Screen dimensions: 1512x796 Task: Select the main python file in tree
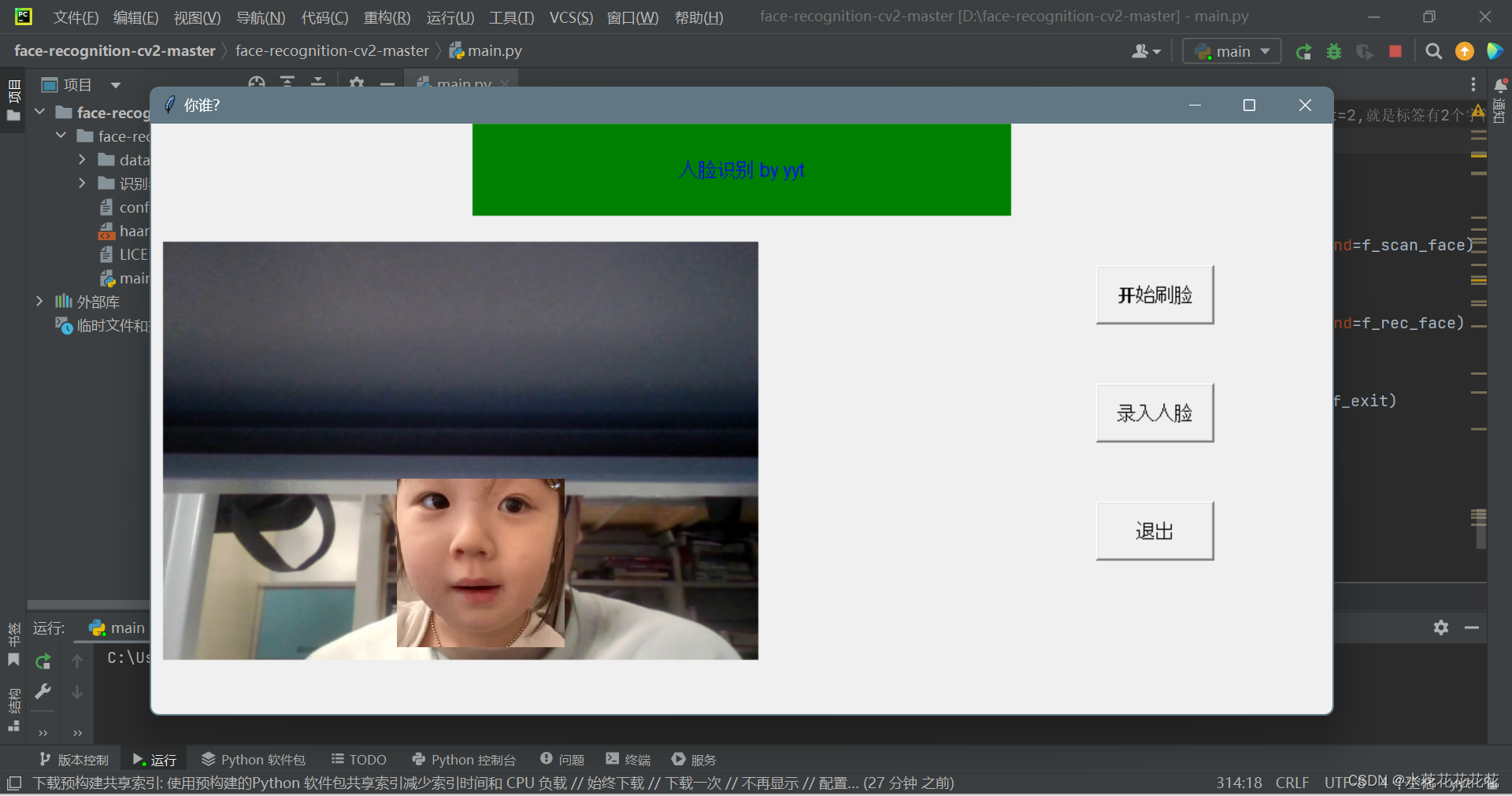tap(124, 278)
